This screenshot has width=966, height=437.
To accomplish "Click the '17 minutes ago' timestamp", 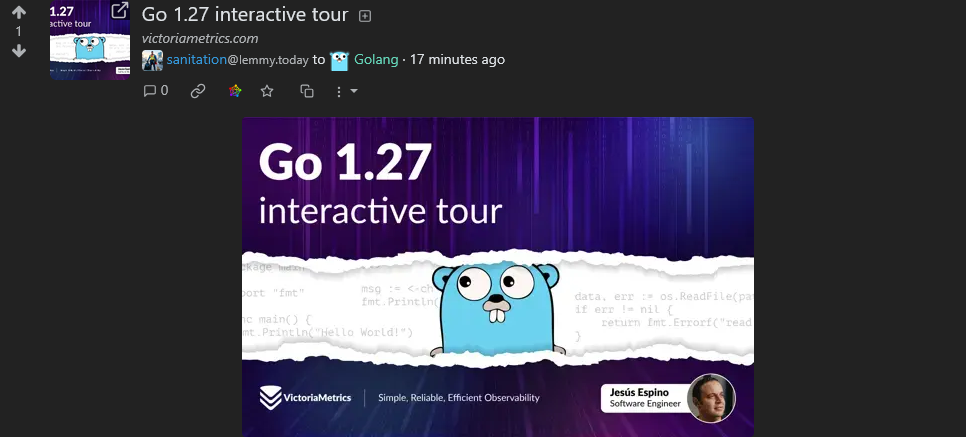I will pyautogui.click(x=457, y=60).
